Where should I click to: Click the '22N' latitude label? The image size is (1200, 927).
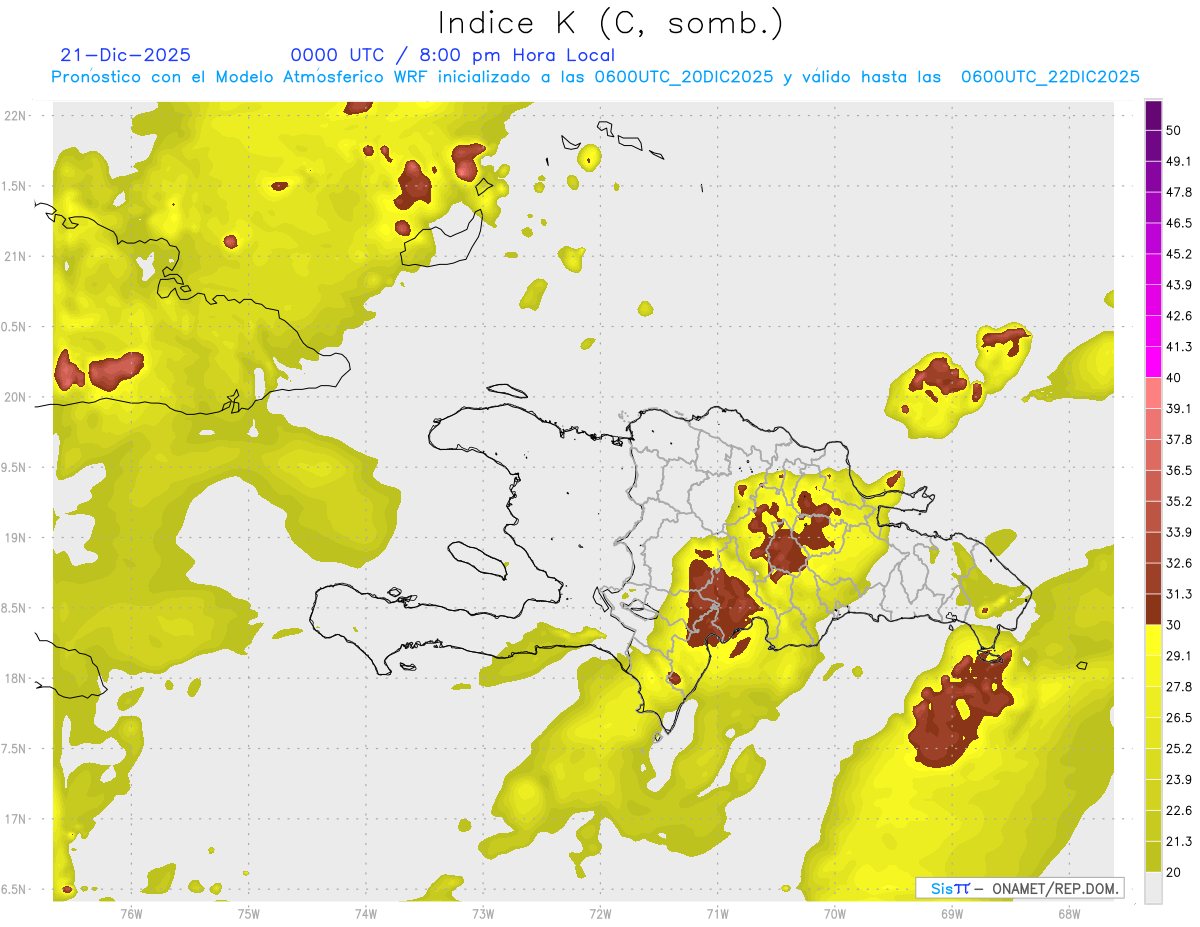(15, 116)
